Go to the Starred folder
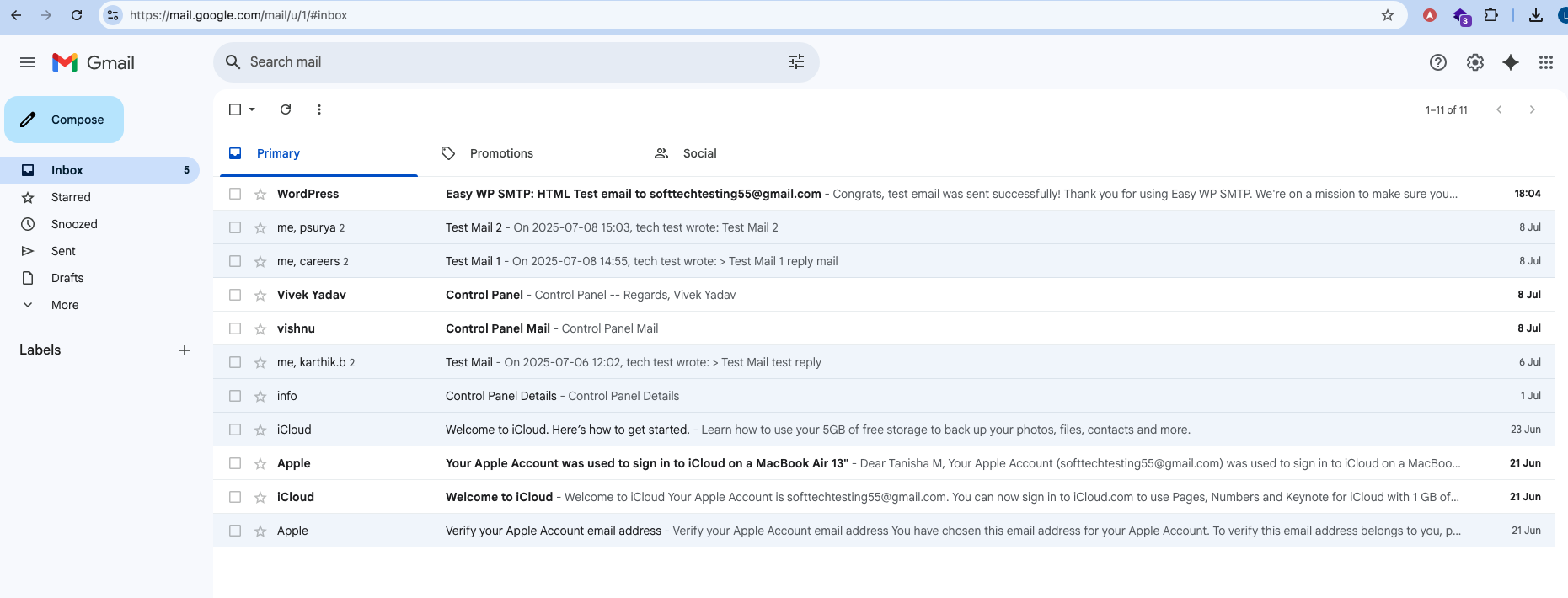The height and width of the screenshot is (598, 1568). click(x=71, y=197)
